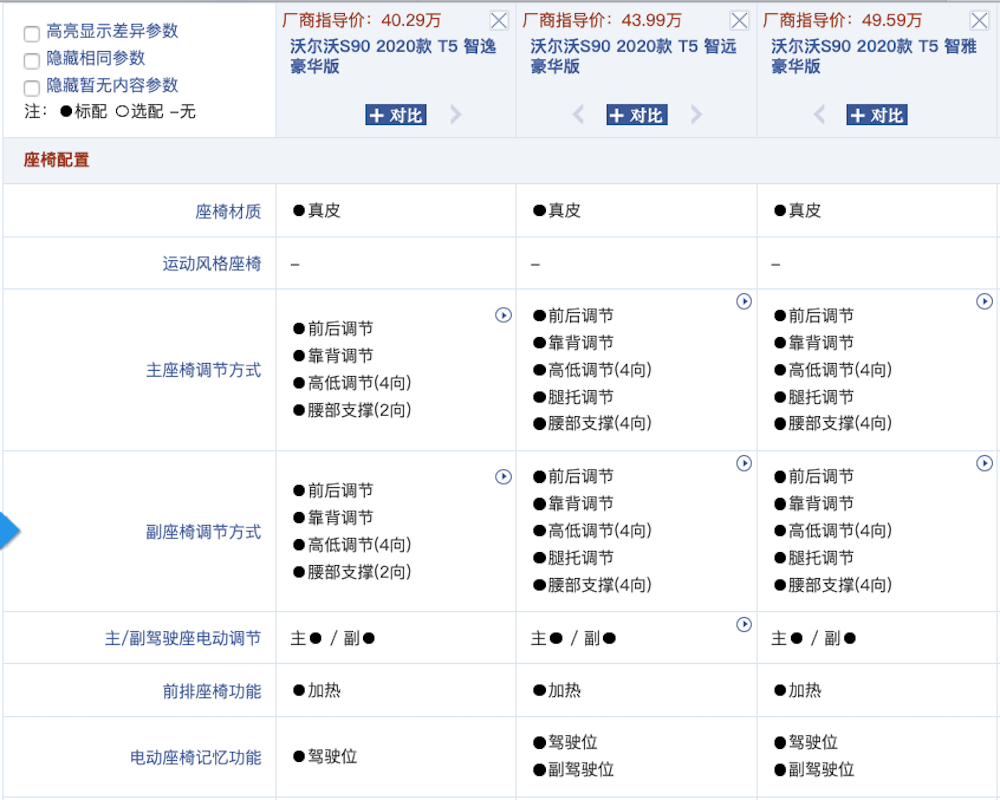Play the 智雅 main seat adjustment video icon
The height and width of the screenshot is (800, 1000).
click(x=985, y=301)
